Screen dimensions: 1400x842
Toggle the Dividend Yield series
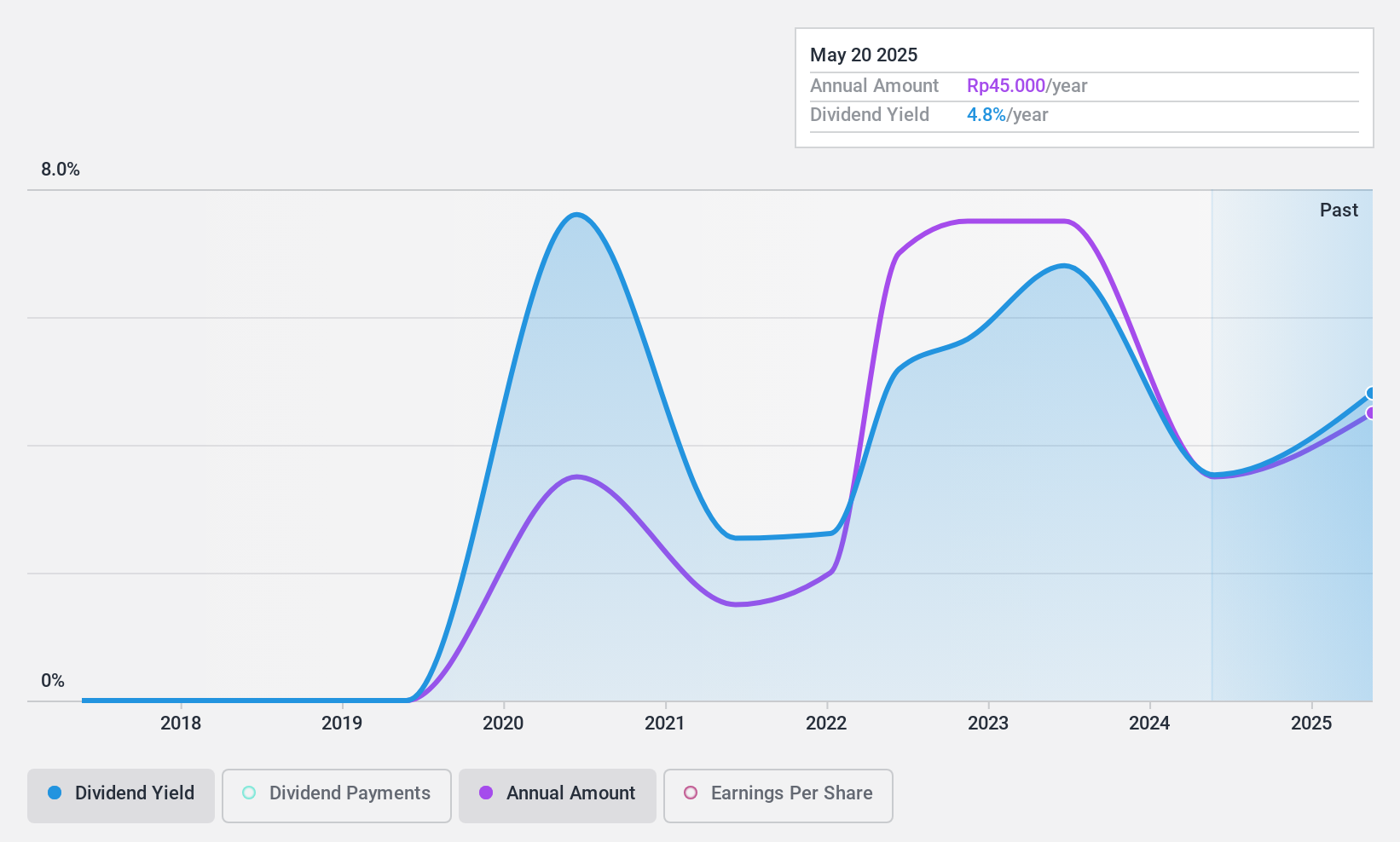point(121,796)
